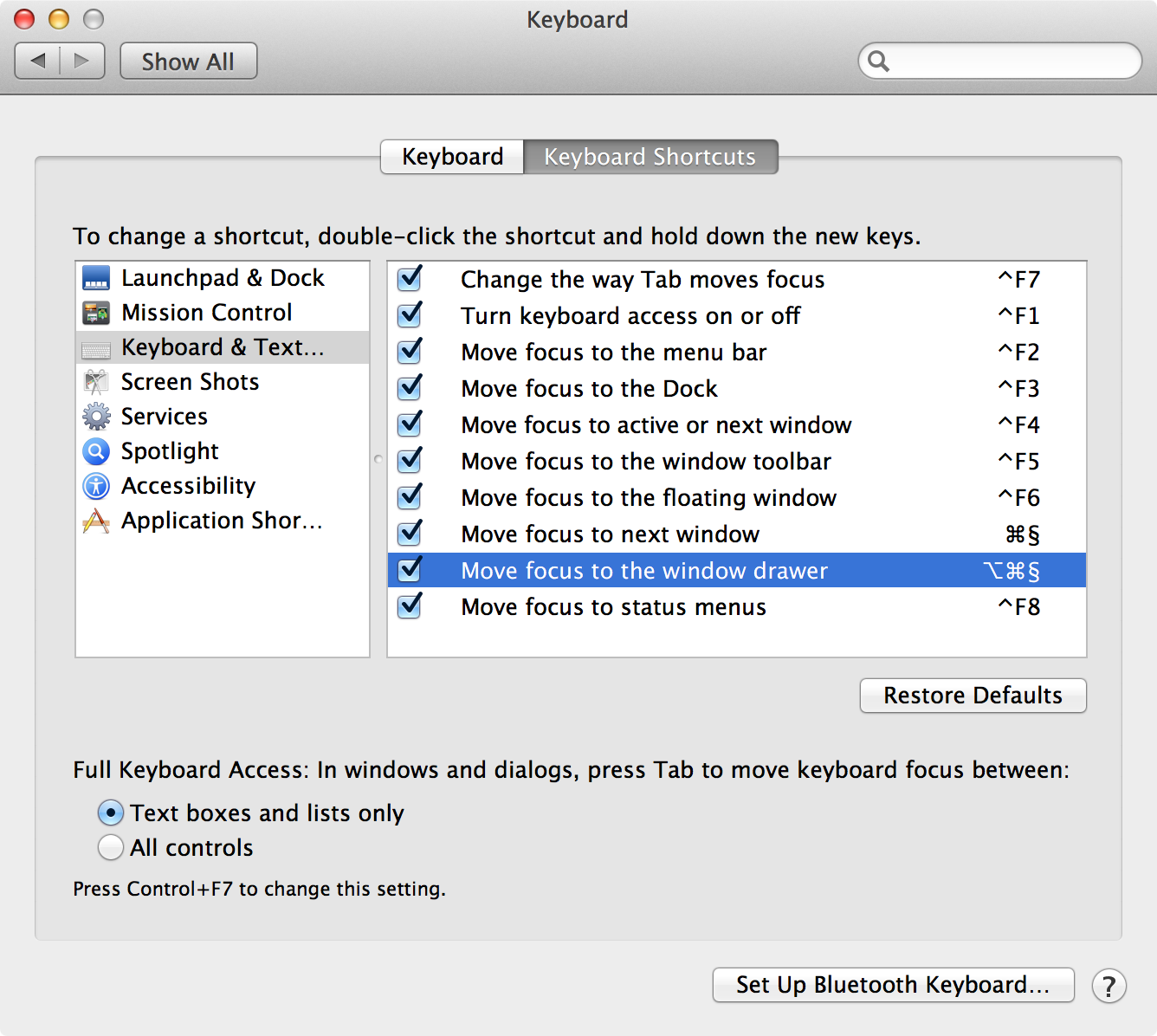Select Keyboard & Text in the category list
The image size is (1157, 1036).
coord(223,347)
